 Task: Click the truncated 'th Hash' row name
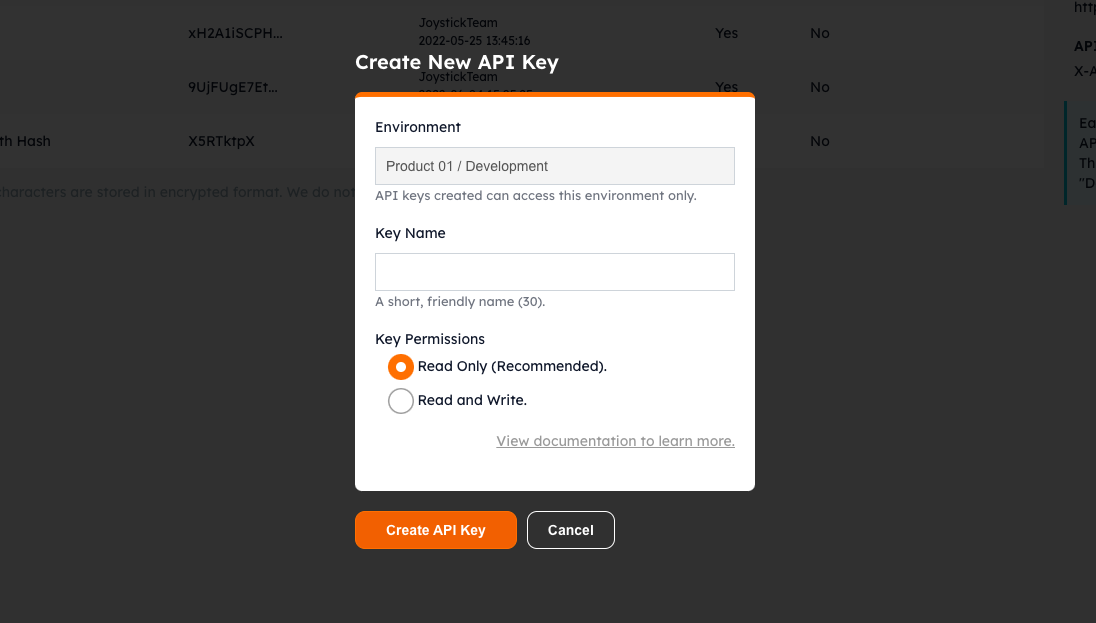click(x=25, y=141)
